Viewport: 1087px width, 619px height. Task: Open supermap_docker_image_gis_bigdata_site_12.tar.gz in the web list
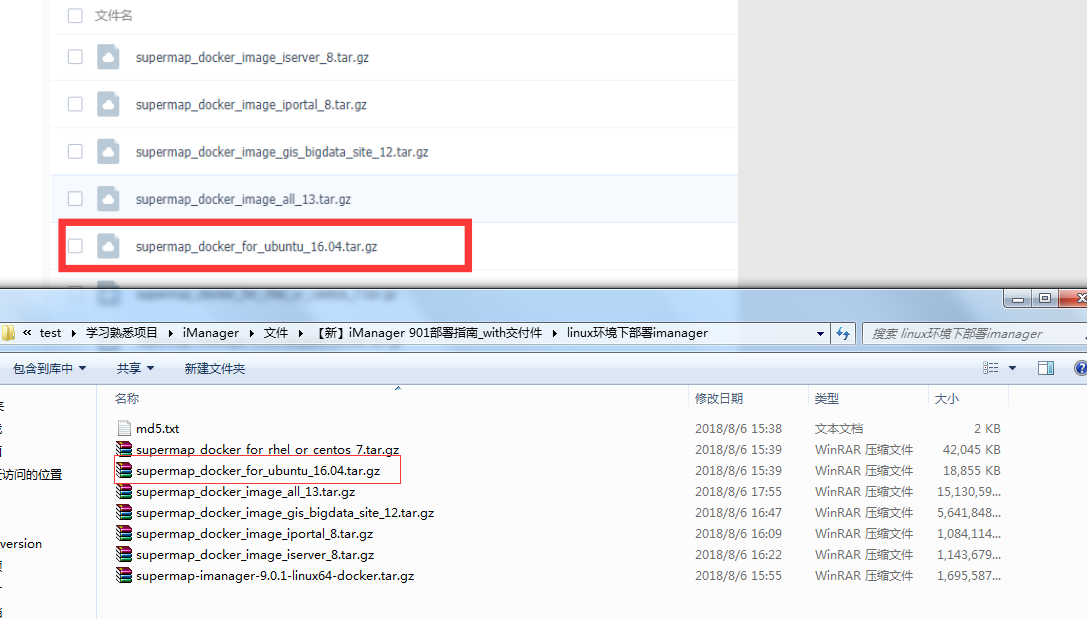282,152
